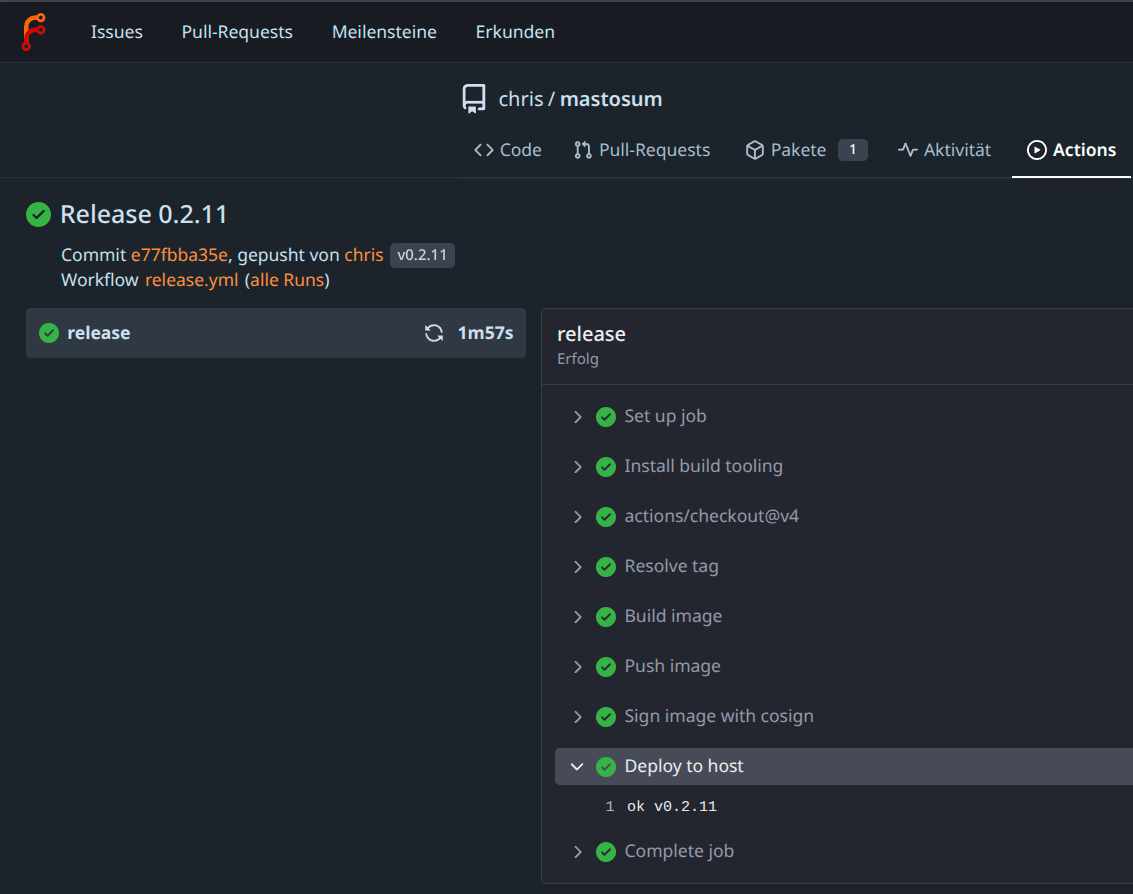Click the green check on Resolve tag
This screenshot has width=1133, height=894.
[606, 567]
